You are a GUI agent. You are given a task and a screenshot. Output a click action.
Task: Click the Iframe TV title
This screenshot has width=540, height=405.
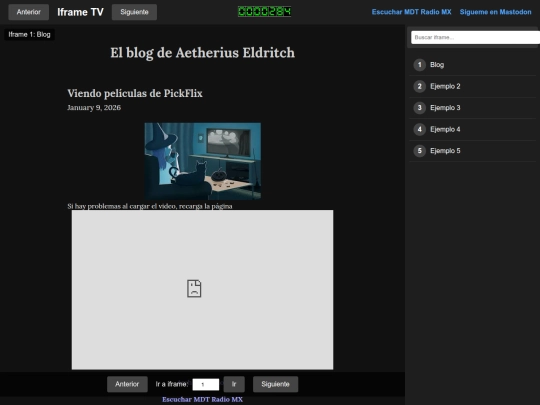(x=80, y=12)
